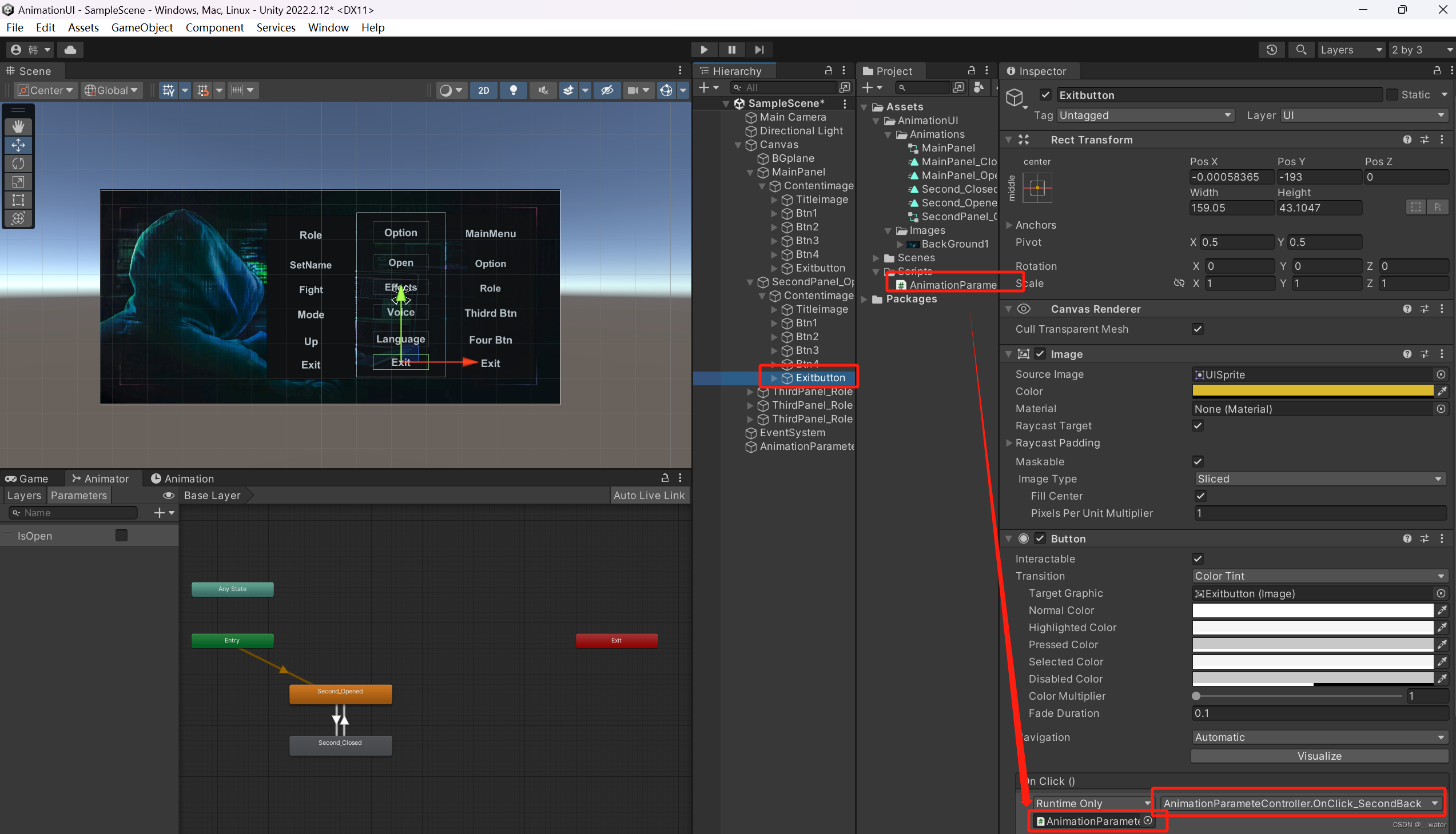Click the Play button
Viewport: 1456px width, 834px height.
pyautogui.click(x=703, y=50)
